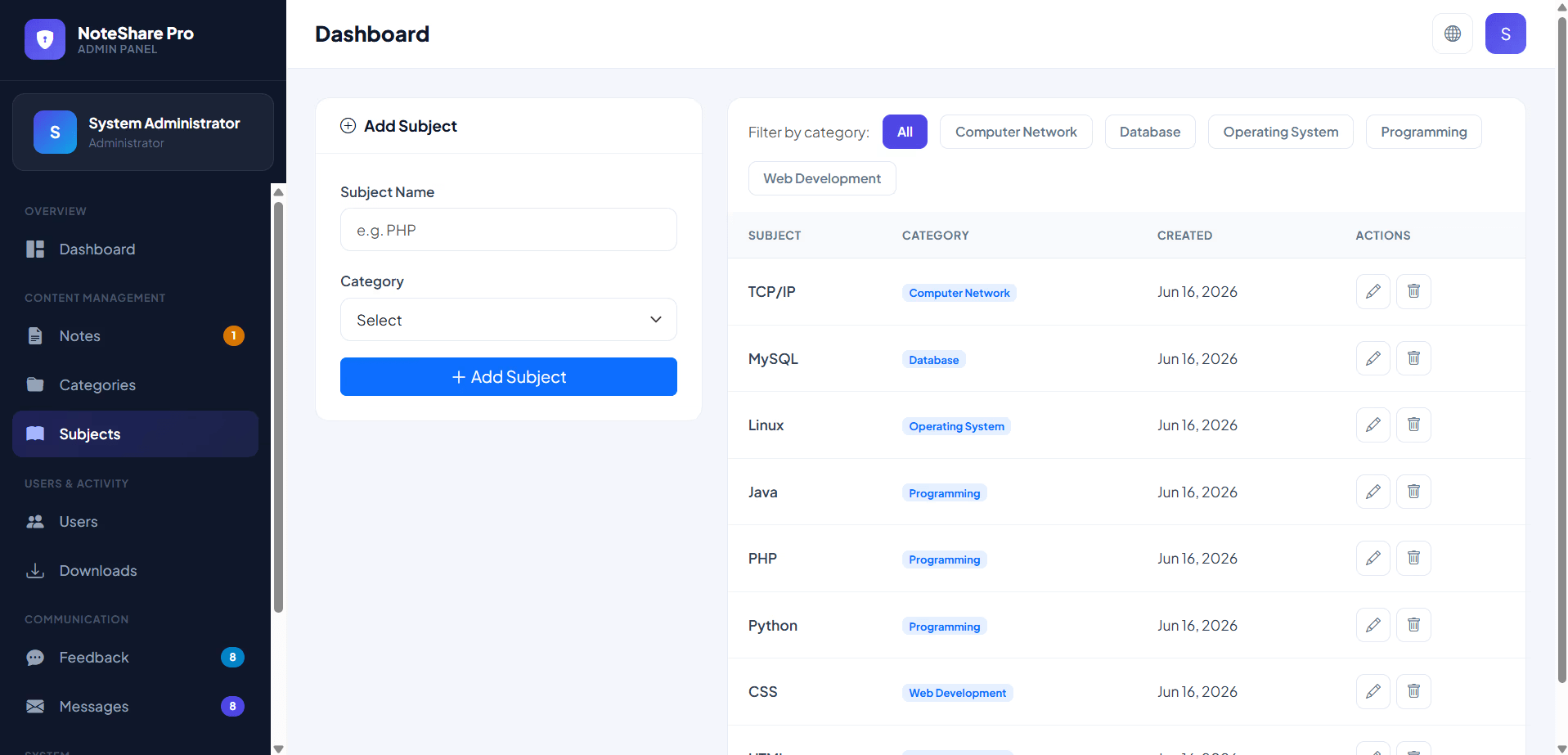Edit the TCP/IP subject

point(1373,291)
